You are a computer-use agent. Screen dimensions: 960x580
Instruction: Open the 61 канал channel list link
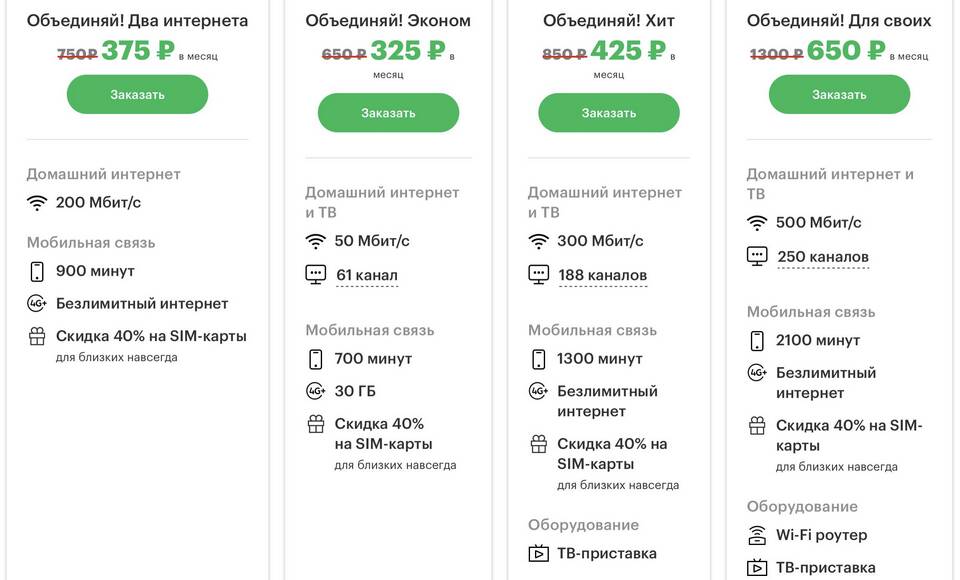[x=366, y=275]
